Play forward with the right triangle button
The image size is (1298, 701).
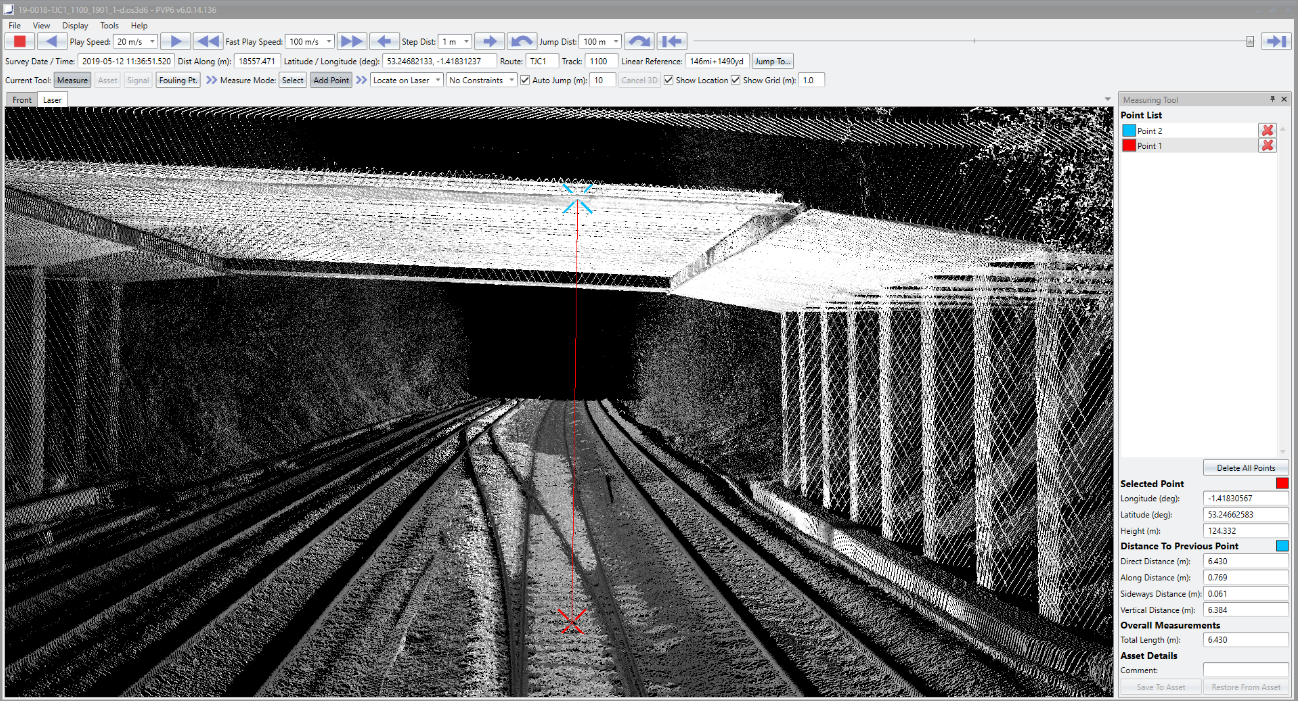[175, 41]
